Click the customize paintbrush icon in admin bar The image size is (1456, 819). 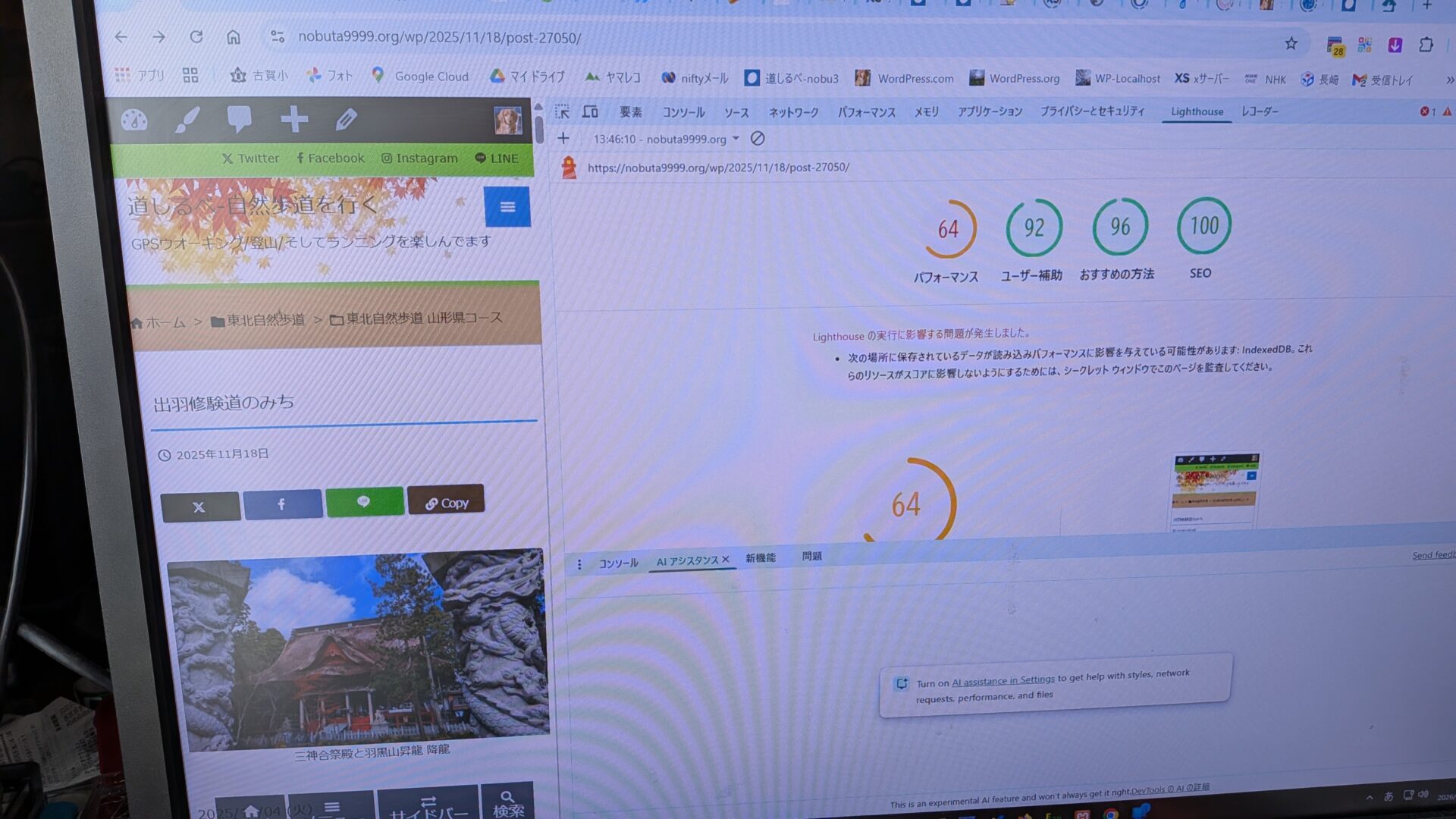click(187, 120)
